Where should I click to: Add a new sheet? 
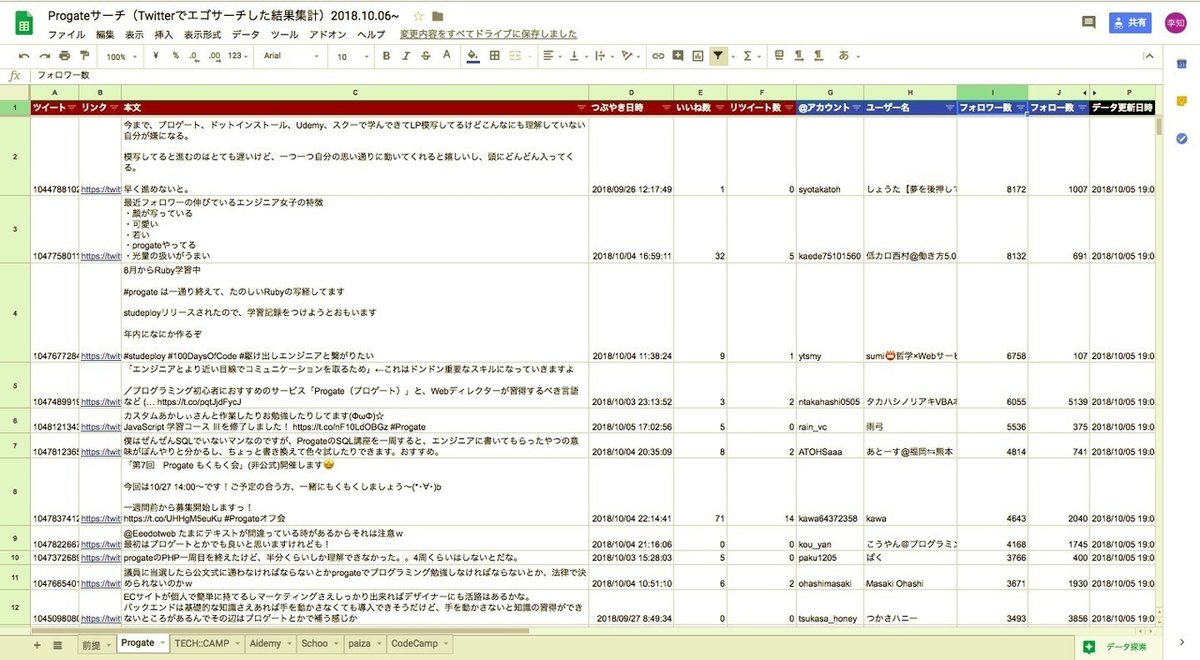tap(37, 645)
